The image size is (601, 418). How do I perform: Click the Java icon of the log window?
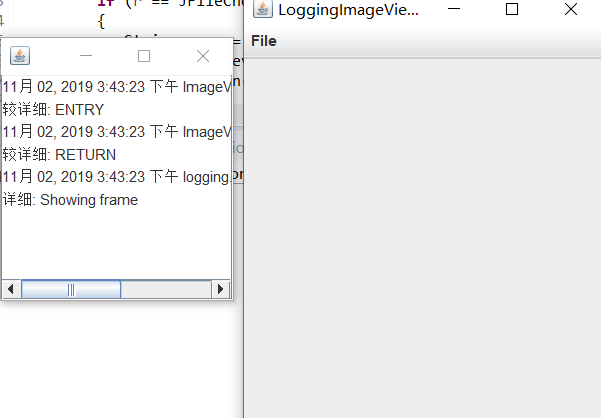(x=20, y=56)
